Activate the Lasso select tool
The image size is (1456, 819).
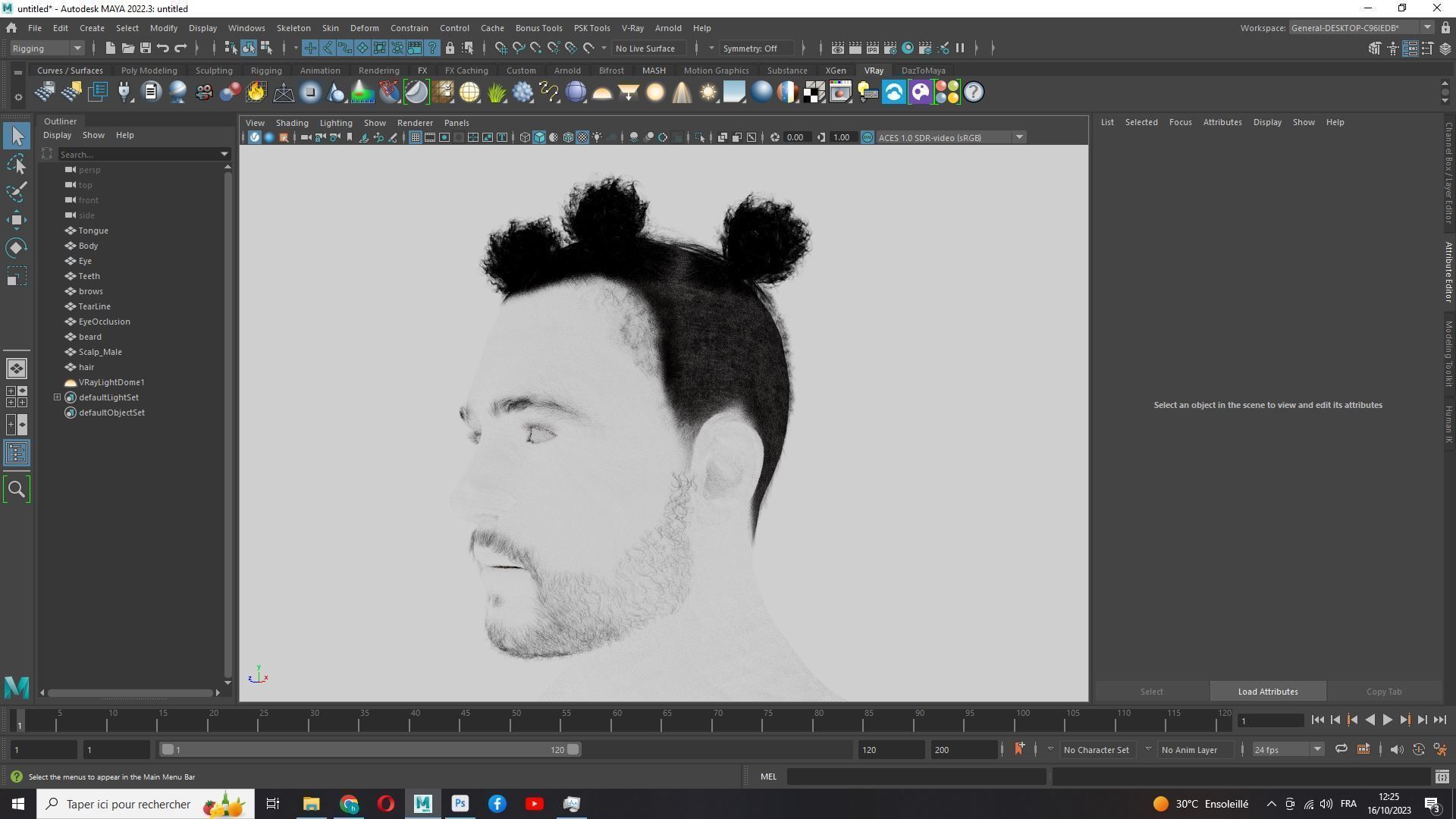click(x=17, y=164)
